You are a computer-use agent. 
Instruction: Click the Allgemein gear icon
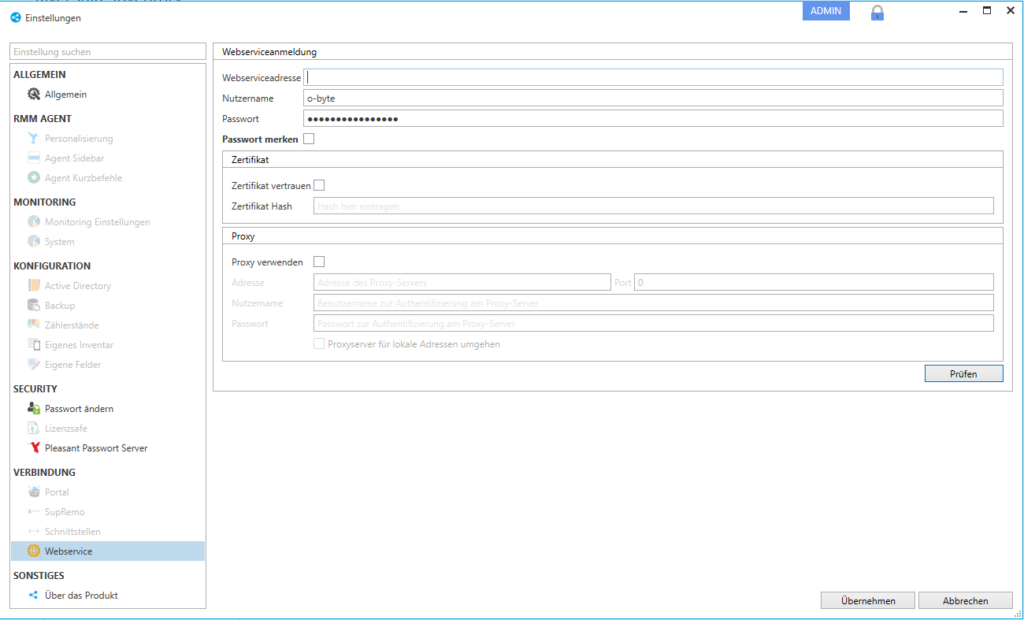[x=34, y=94]
